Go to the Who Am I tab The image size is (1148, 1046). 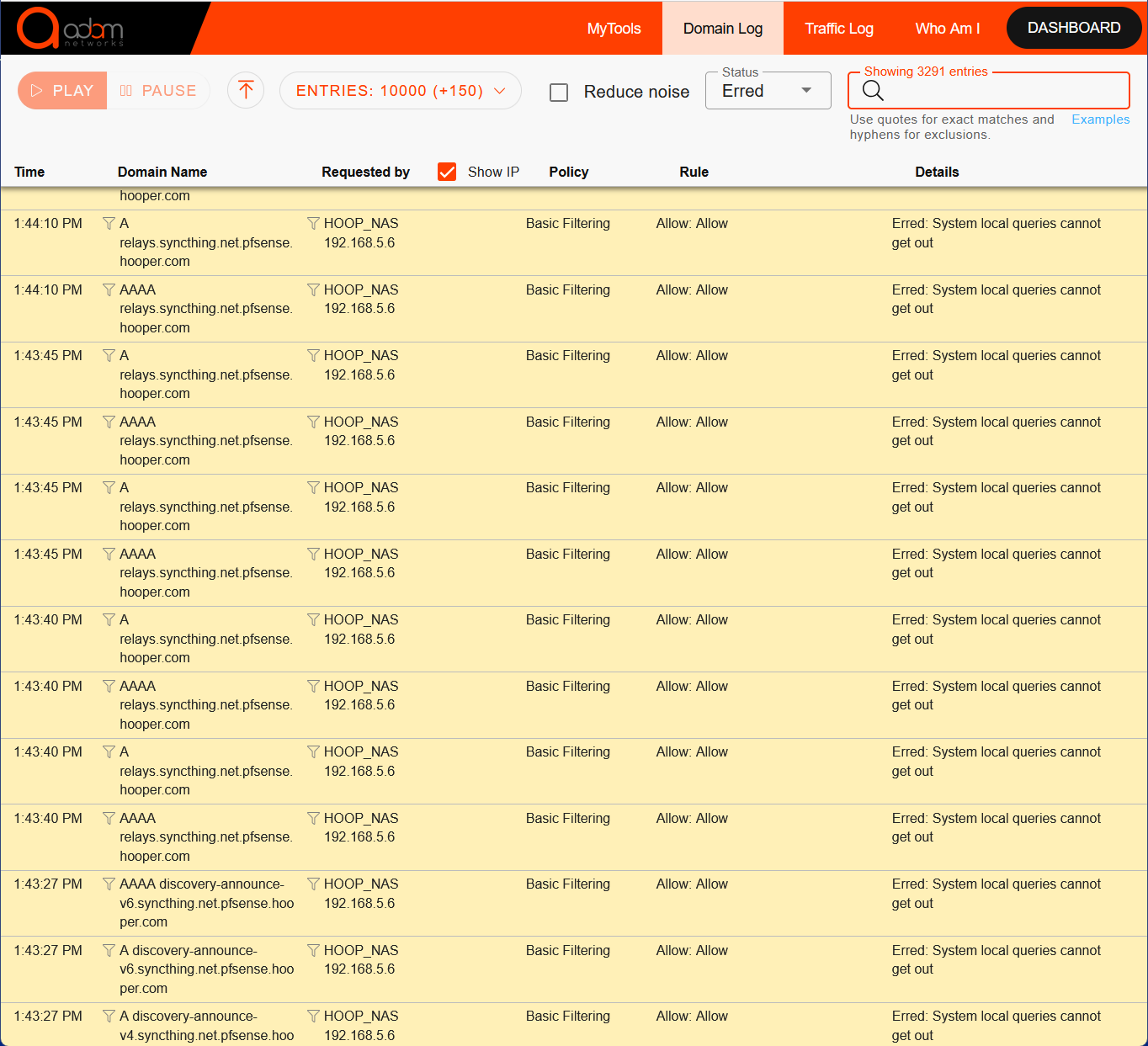click(947, 29)
